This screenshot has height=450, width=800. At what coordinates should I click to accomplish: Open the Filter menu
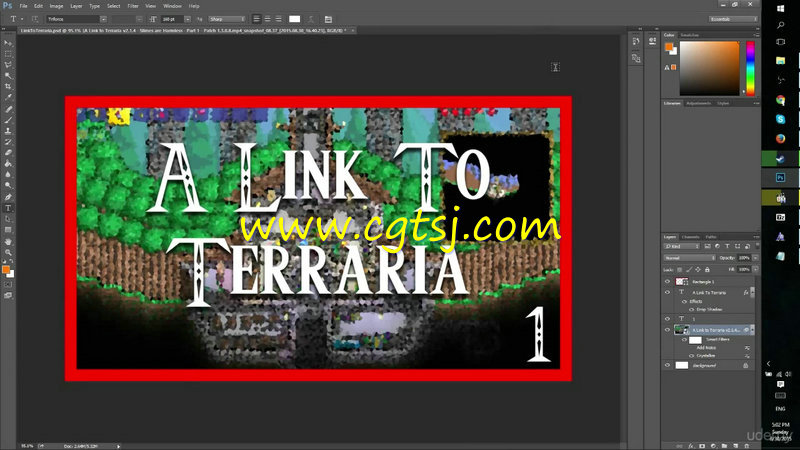[133, 6]
